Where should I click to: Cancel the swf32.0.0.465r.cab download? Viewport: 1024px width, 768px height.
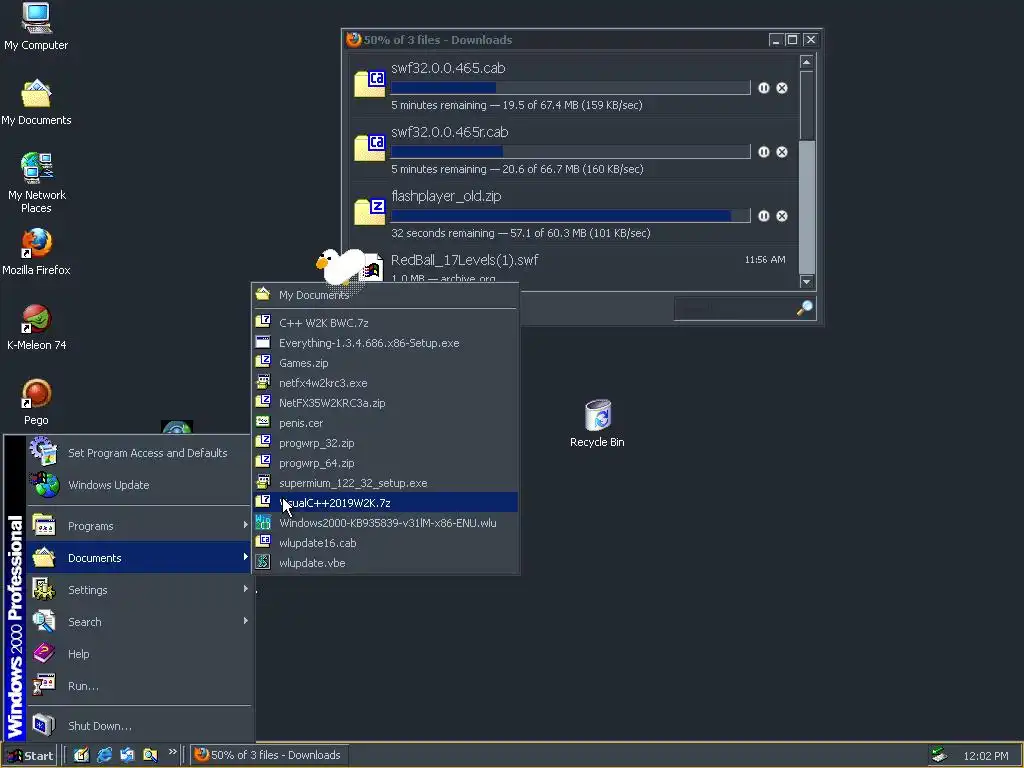coord(782,152)
